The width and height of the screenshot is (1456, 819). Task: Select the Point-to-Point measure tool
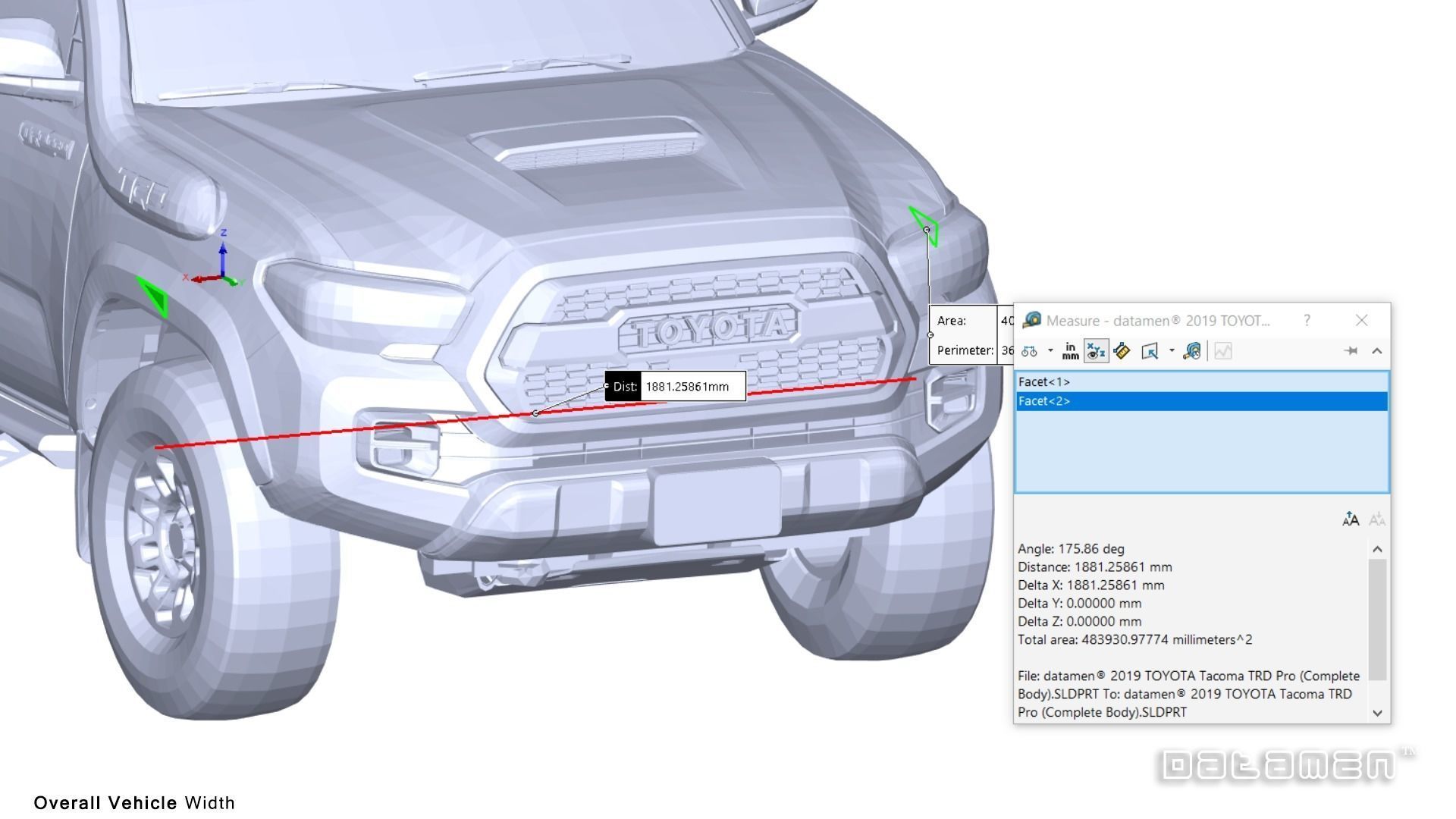[x=1122, y=351]
